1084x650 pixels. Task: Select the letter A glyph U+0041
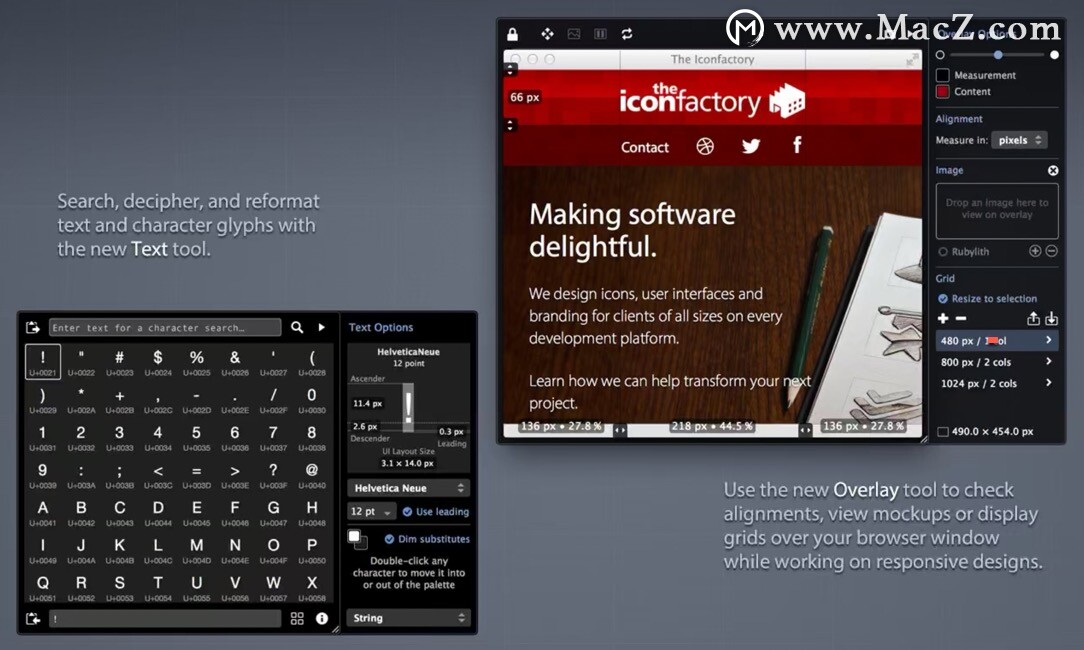click(43, 512)
